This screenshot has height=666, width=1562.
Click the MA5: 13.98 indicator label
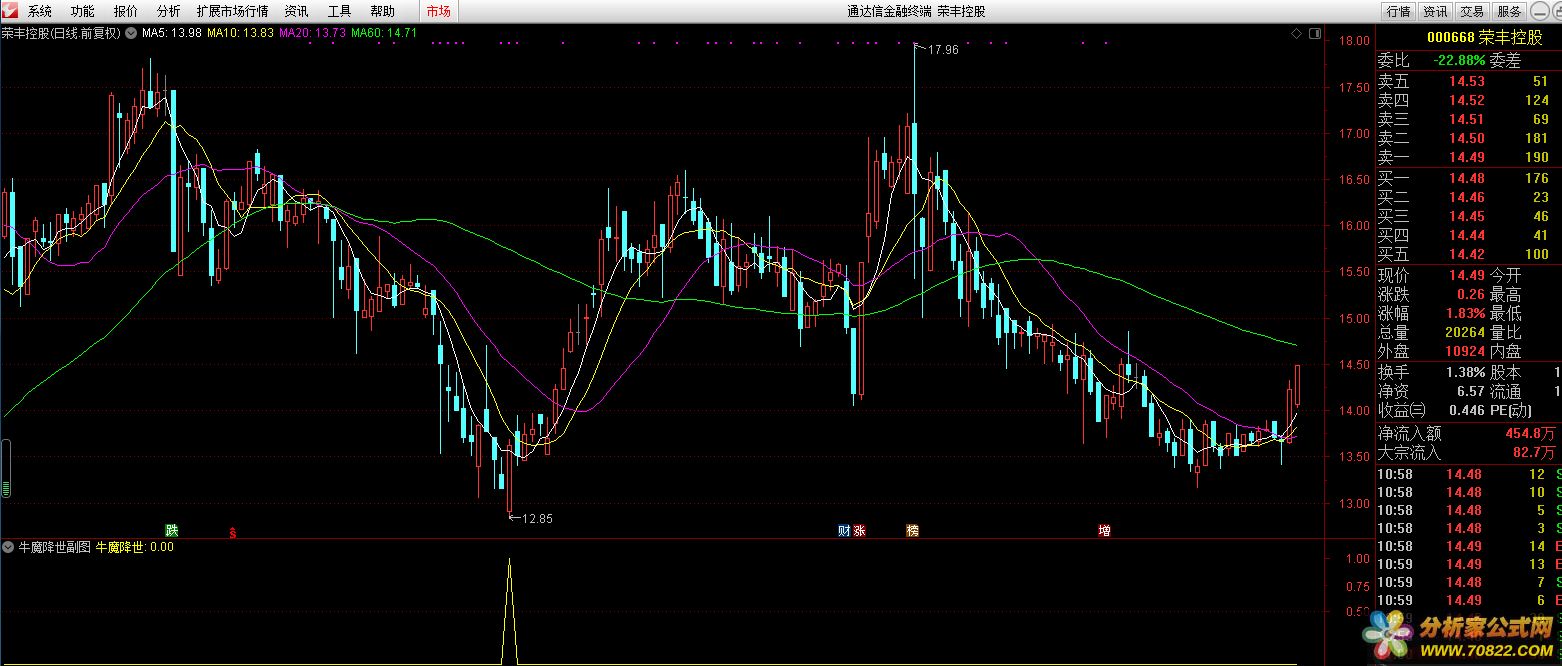point(172,32)
